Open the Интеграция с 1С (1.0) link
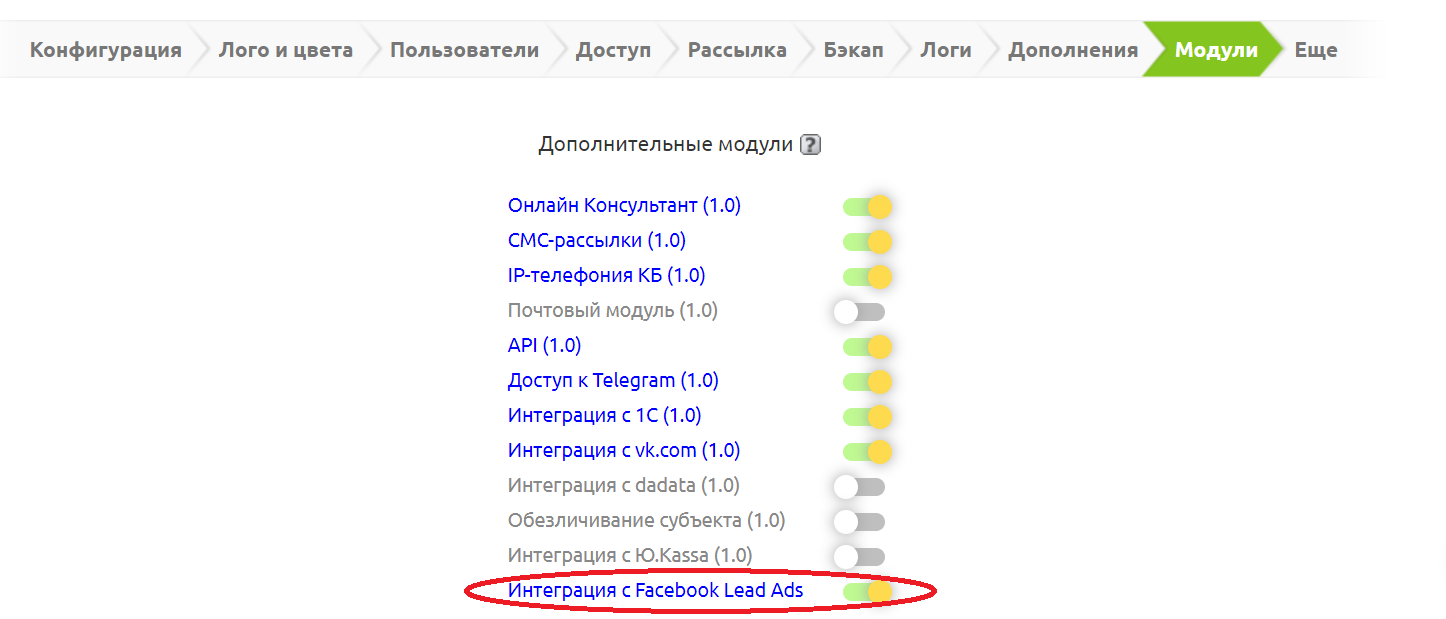1446x619 pixels. [x=604, y=416]
